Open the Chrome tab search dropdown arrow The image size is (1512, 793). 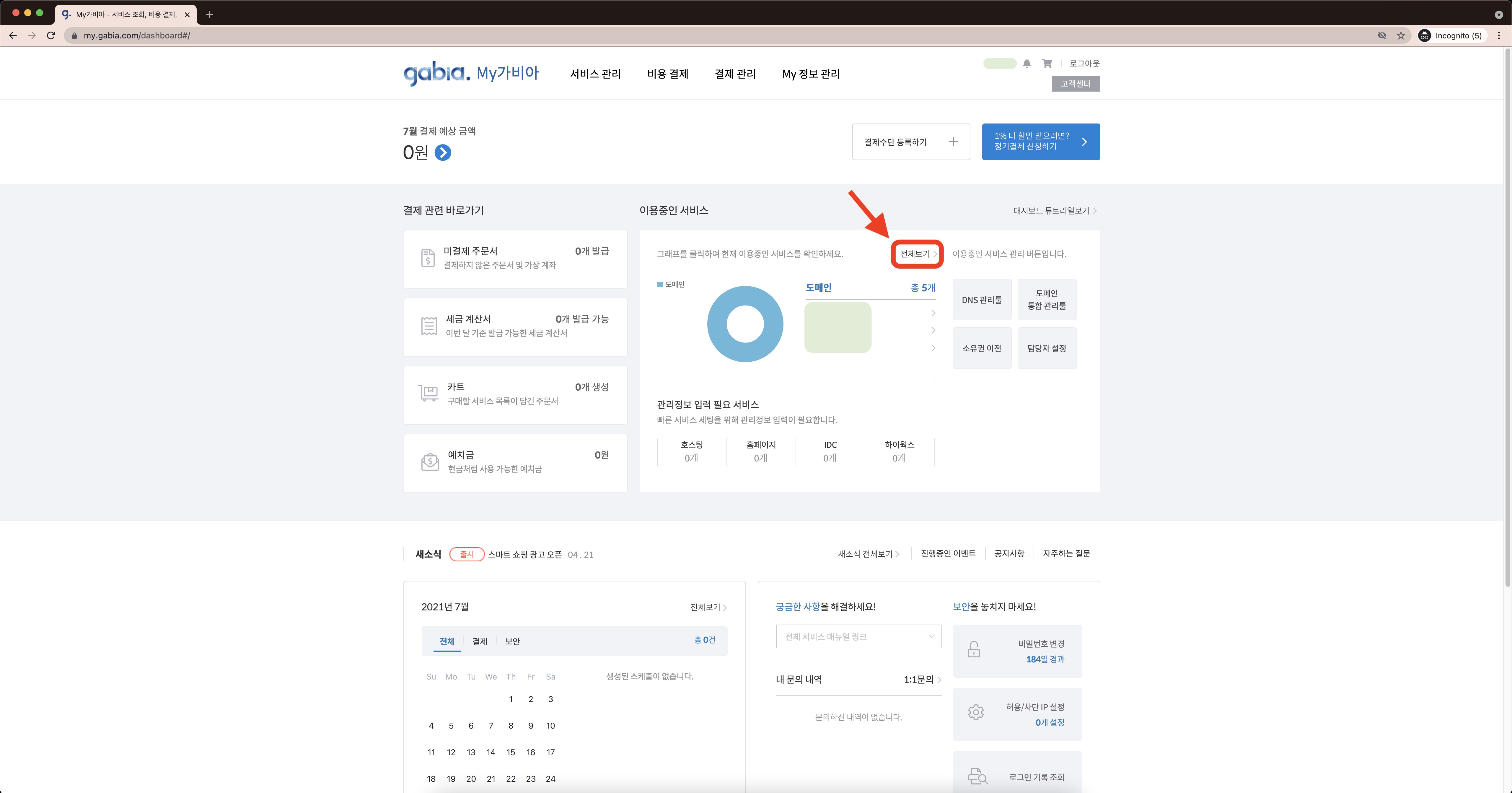(x=1498, y=15)
